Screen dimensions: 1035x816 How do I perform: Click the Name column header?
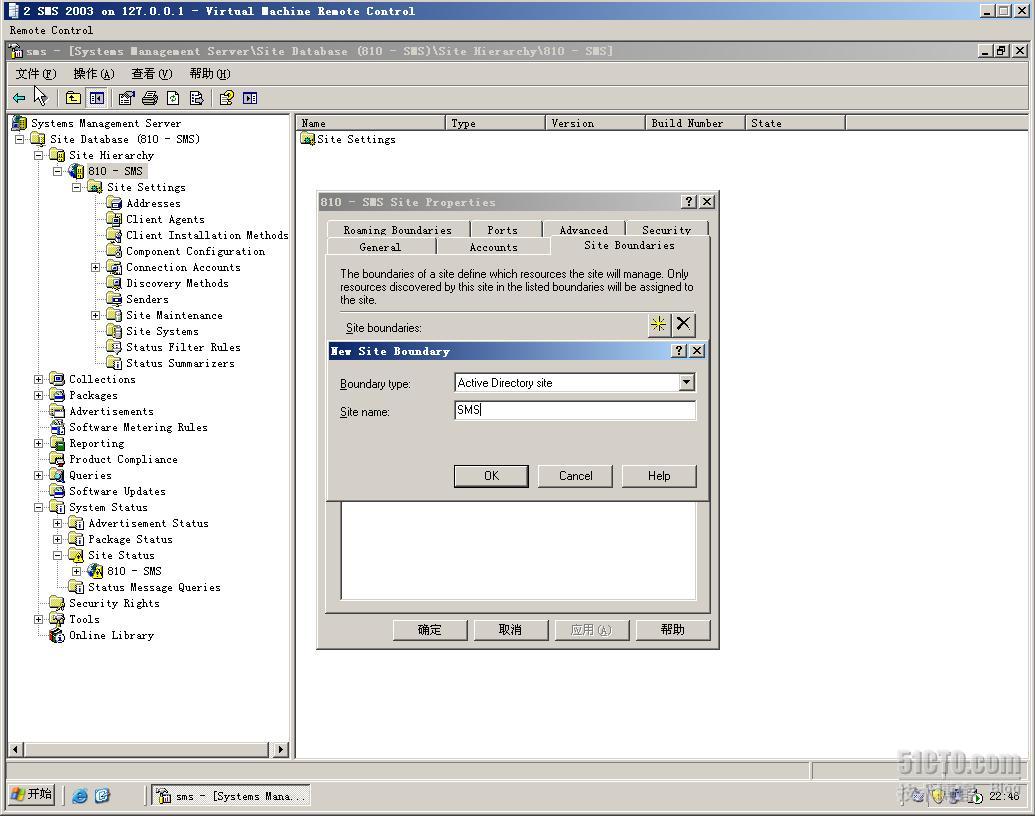pos(371,123)
